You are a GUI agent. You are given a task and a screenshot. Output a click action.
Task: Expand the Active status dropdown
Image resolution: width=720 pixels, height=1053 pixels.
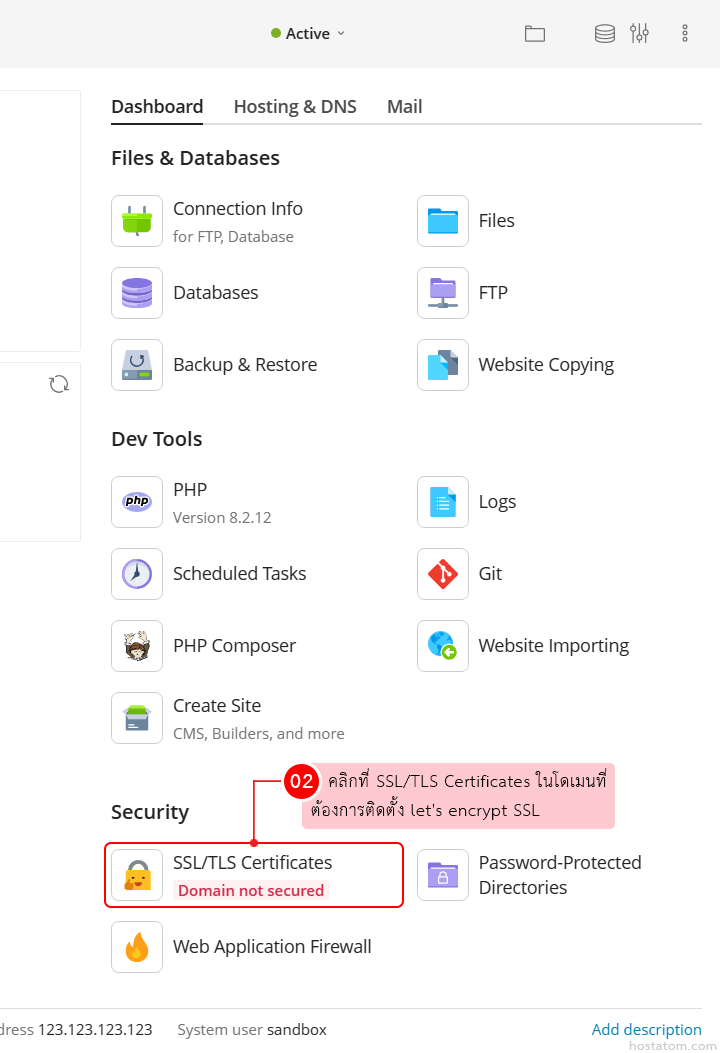pyautogui.click(x=308, y=34)
